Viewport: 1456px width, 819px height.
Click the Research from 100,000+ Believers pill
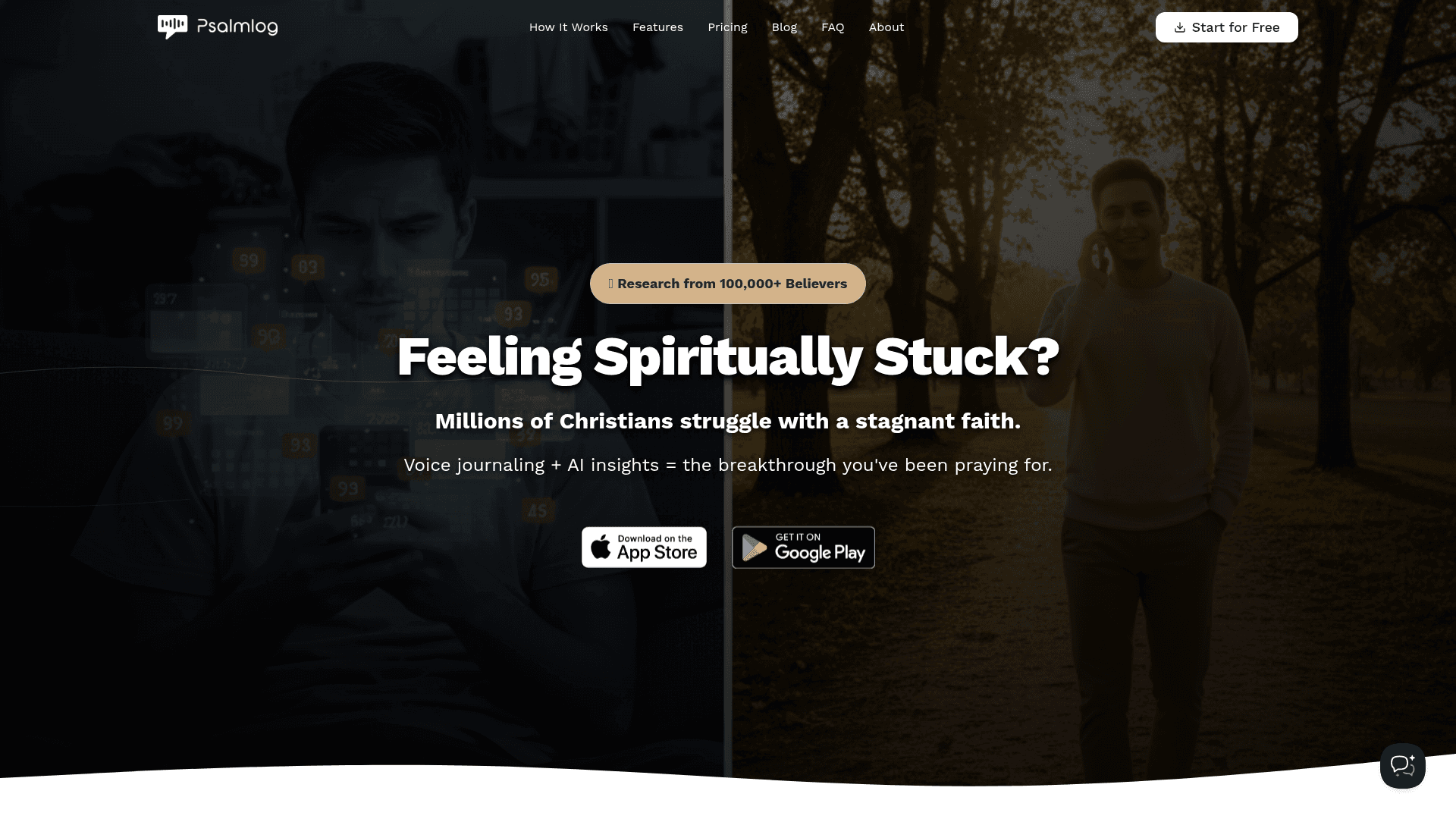point(727,284)
